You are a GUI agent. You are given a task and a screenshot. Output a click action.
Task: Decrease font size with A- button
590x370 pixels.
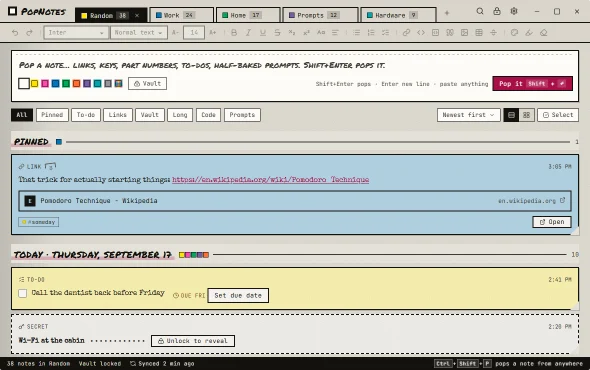[x=175, y=33]
